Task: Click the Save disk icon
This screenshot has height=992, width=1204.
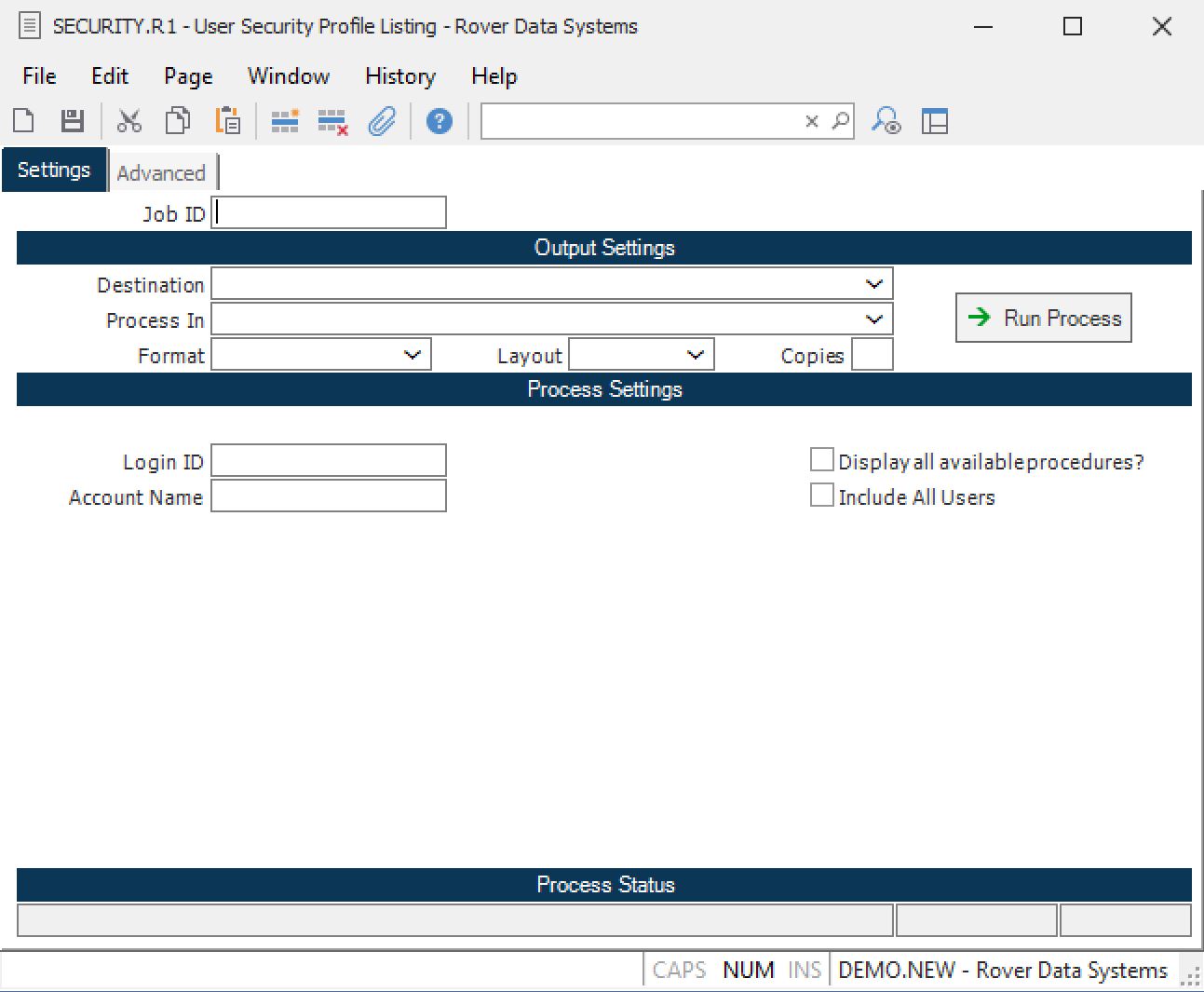Action: coord(73,121)
